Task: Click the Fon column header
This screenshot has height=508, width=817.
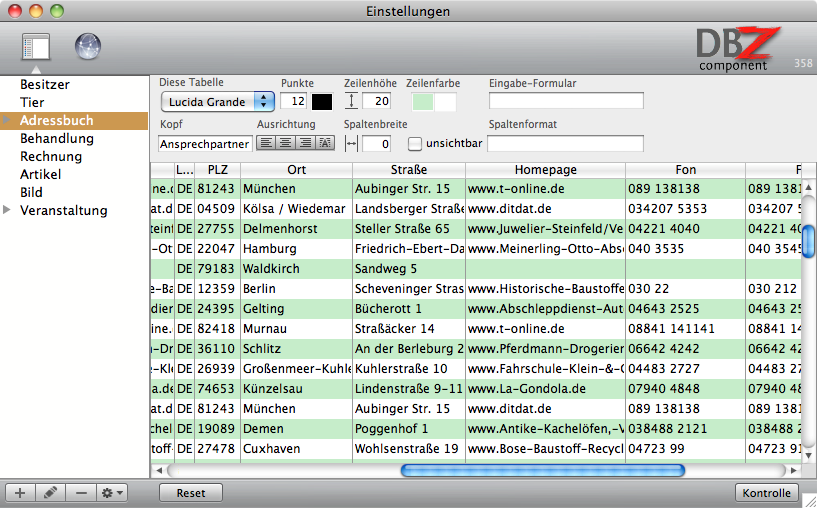Action: 686,170
